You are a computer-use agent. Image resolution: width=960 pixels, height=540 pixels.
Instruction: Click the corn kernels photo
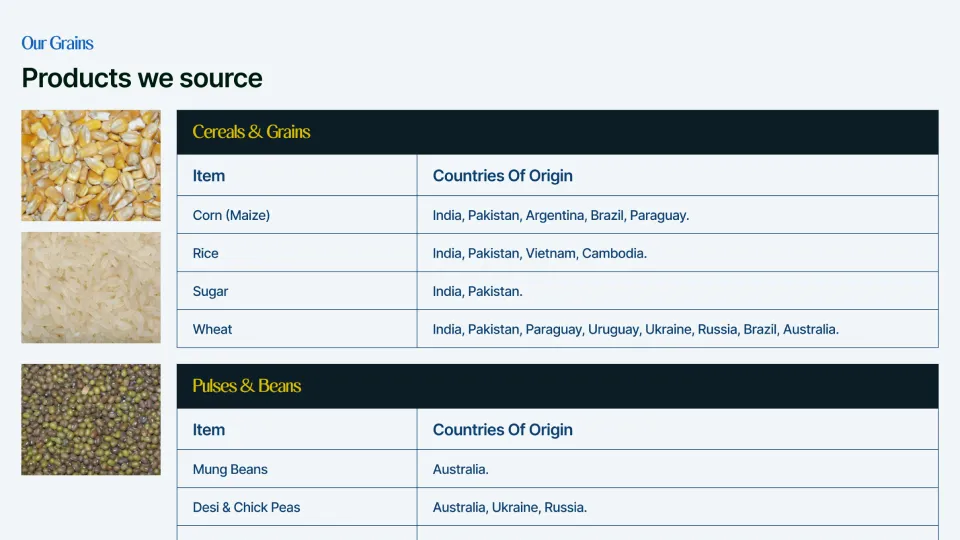[x=91, y=165]
